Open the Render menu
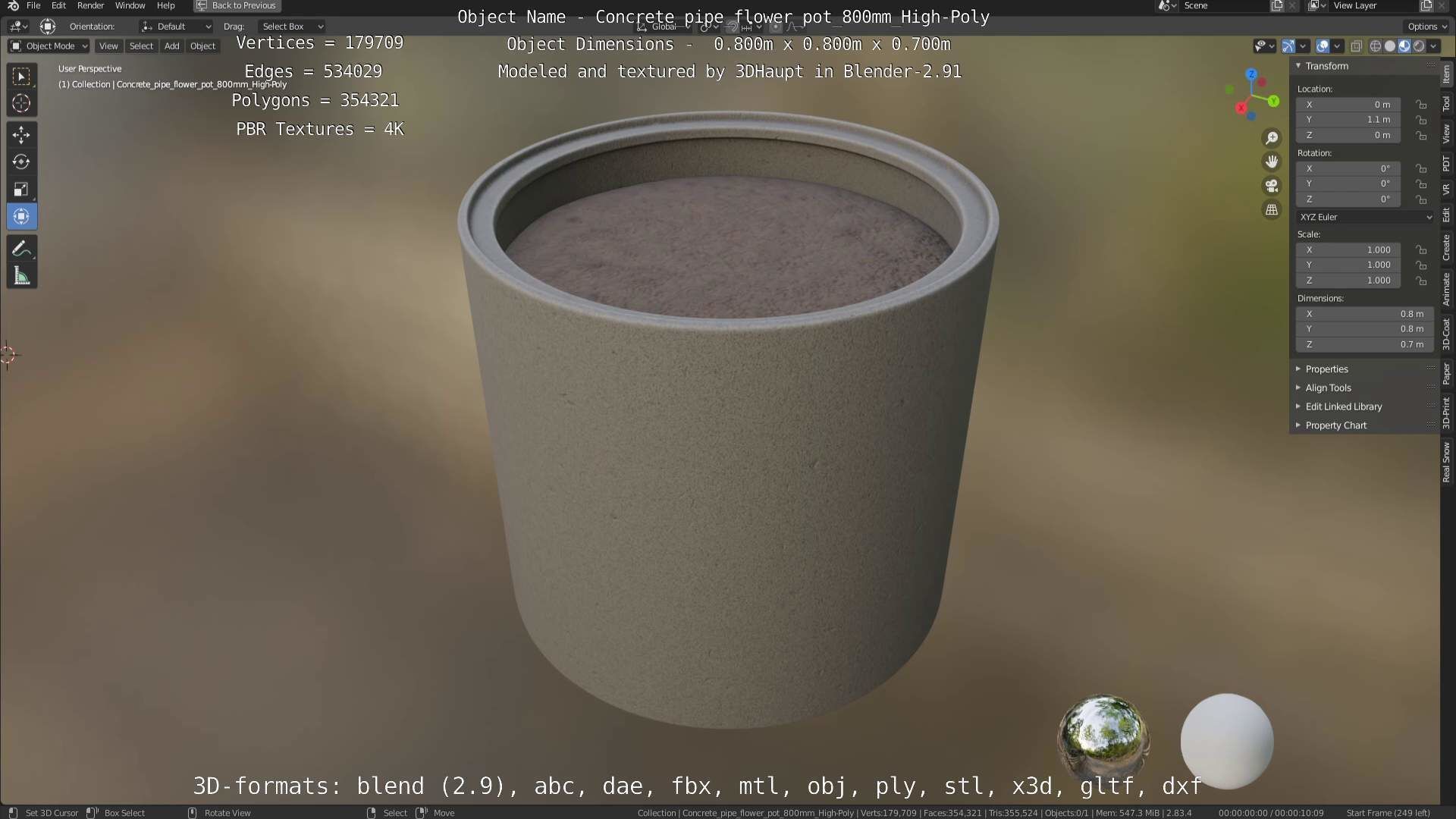This screenshot has width=1456, height=819. click(x=90, y=5)
